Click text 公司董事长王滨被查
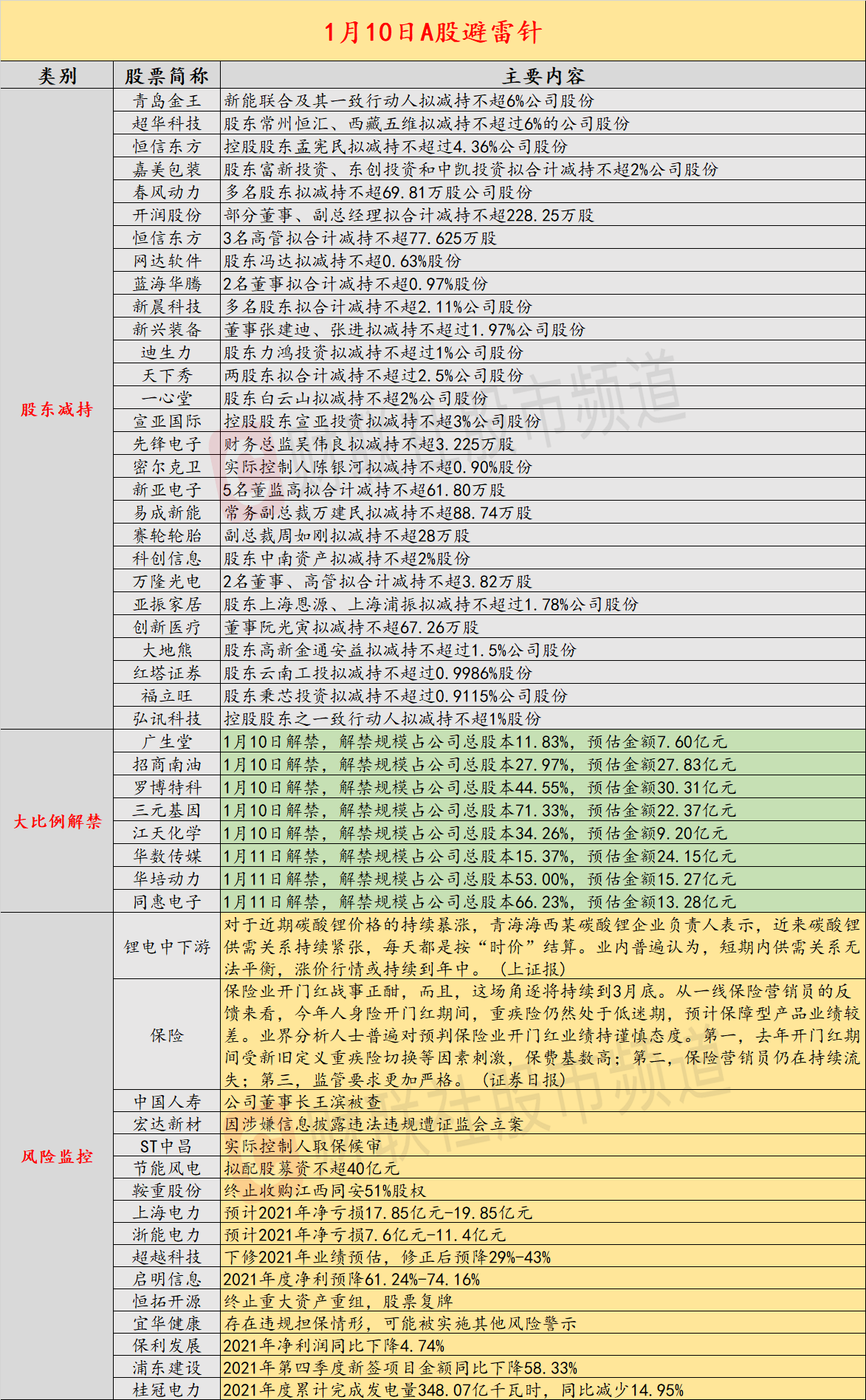The image size is (866, 1400). pyautogui.click(x=303, y=1102)
